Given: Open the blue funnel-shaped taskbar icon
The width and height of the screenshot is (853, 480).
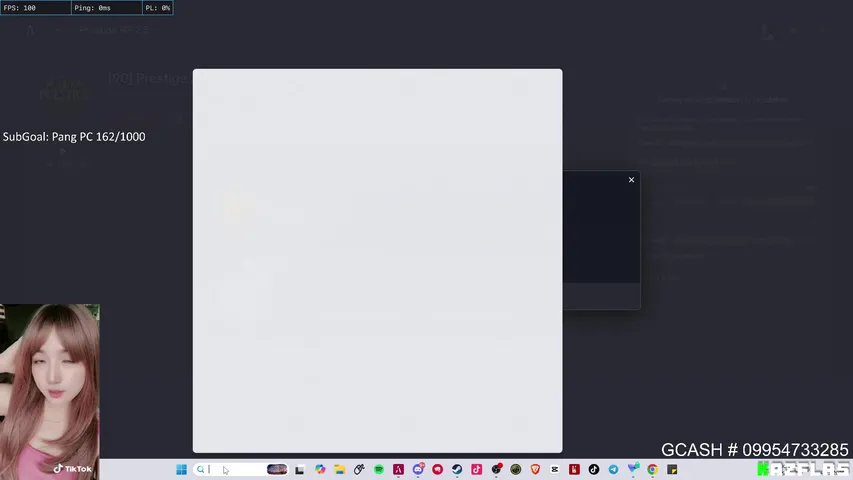Looking at the screenshot, I should 633,469.
